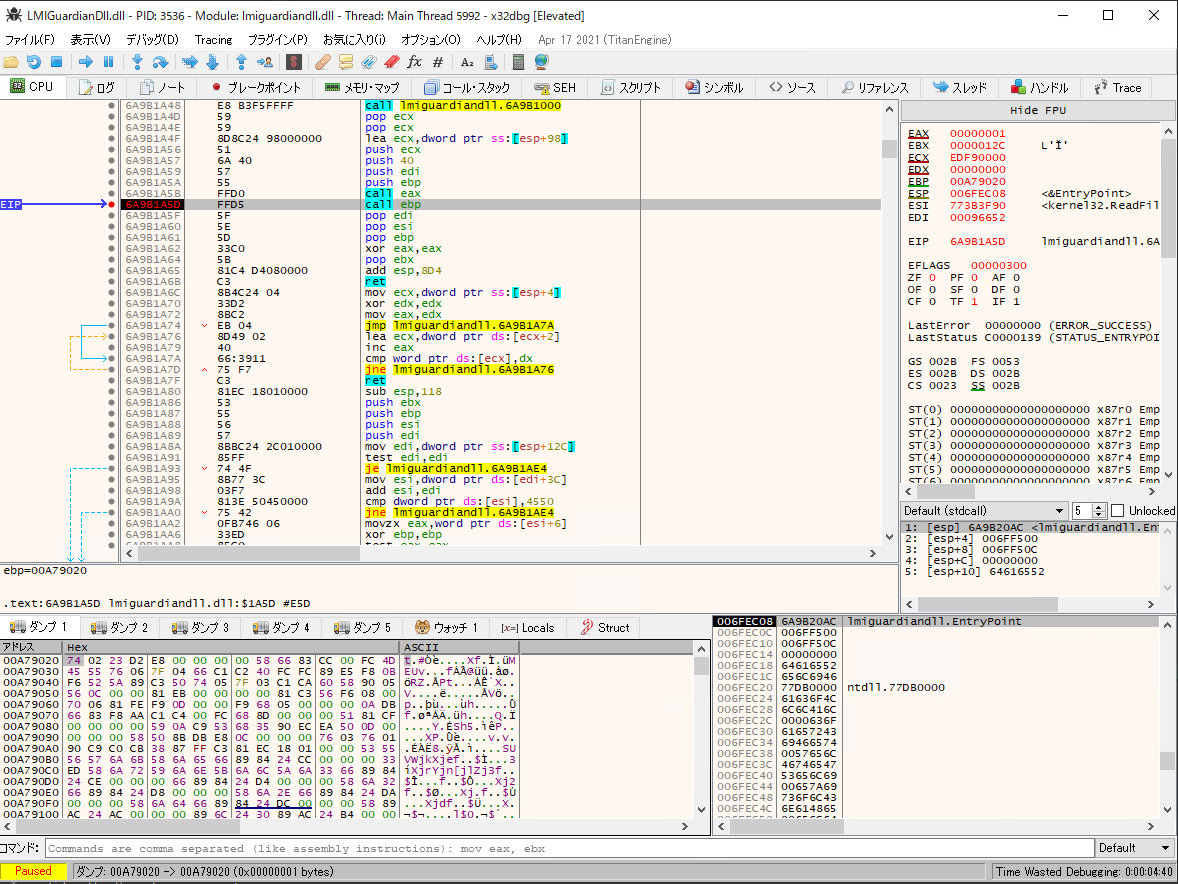Open the ウォッチ 1 tab

coord(447,628)
